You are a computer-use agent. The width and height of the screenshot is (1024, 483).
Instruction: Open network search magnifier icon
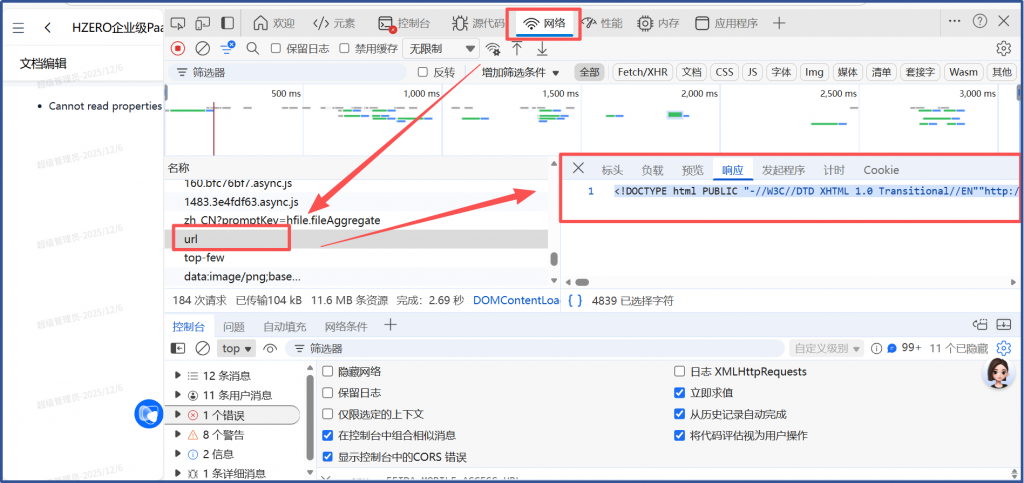[x=252, y=48]
